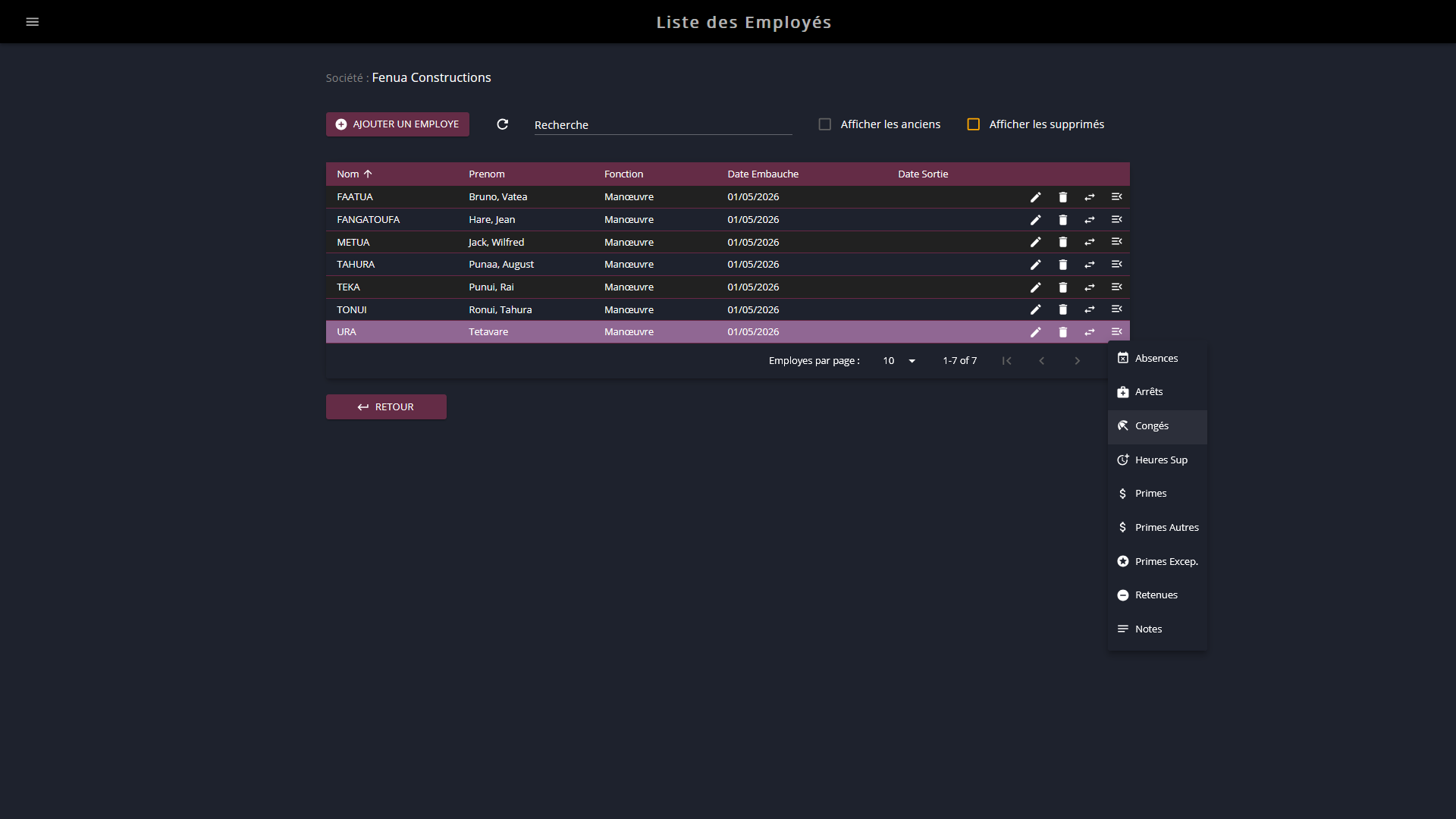This screenshot has width=1456, height=819.
Task: Click AJOUTER UN EMPLOYE button
Action: point(397,124)
